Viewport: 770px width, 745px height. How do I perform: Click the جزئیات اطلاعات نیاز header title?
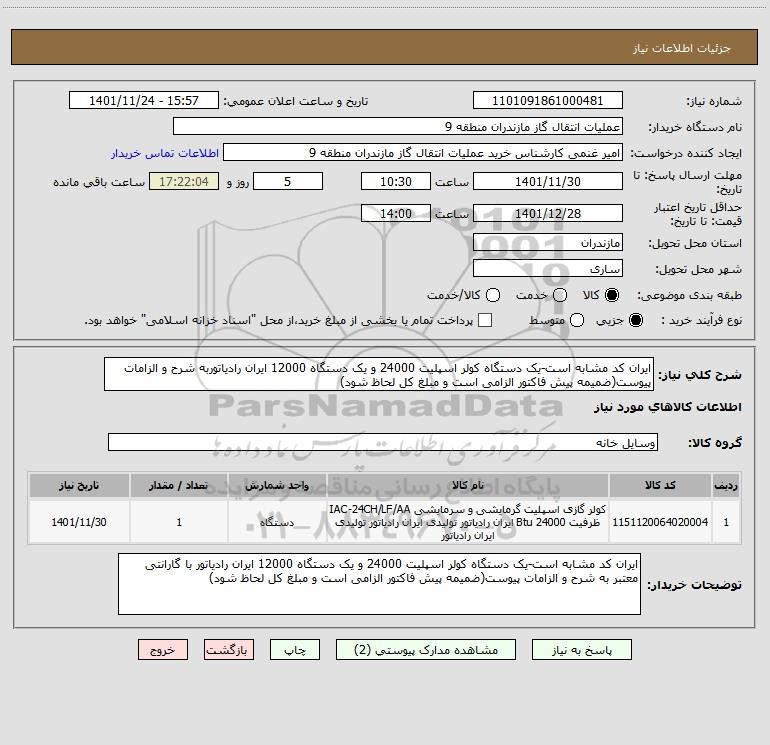682,48
